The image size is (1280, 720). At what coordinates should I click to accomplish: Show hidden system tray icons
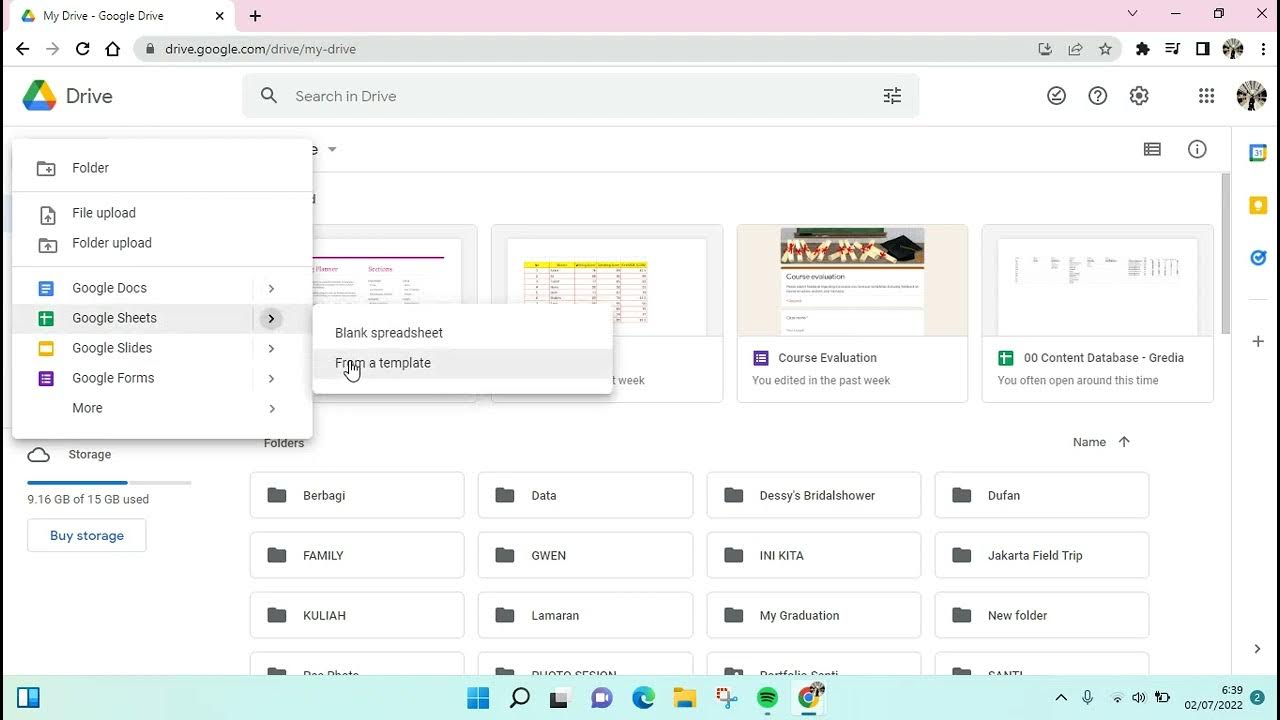click(1061, 698)
